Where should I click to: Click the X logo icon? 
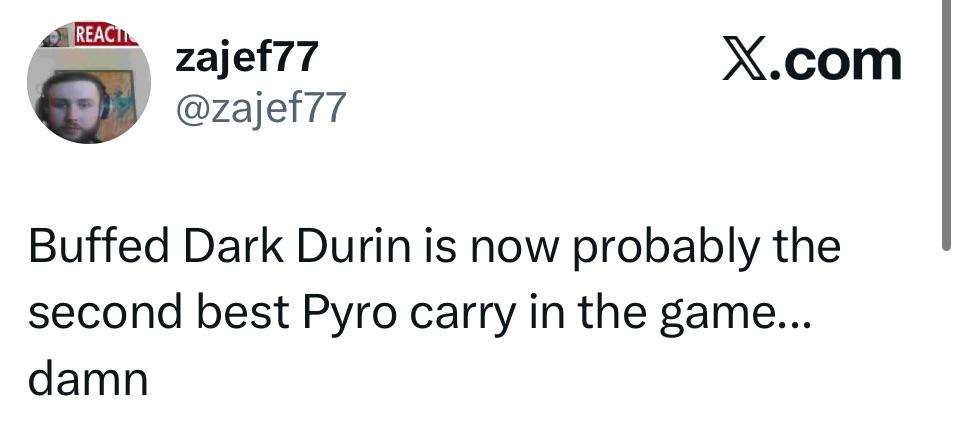pos(745,59)
